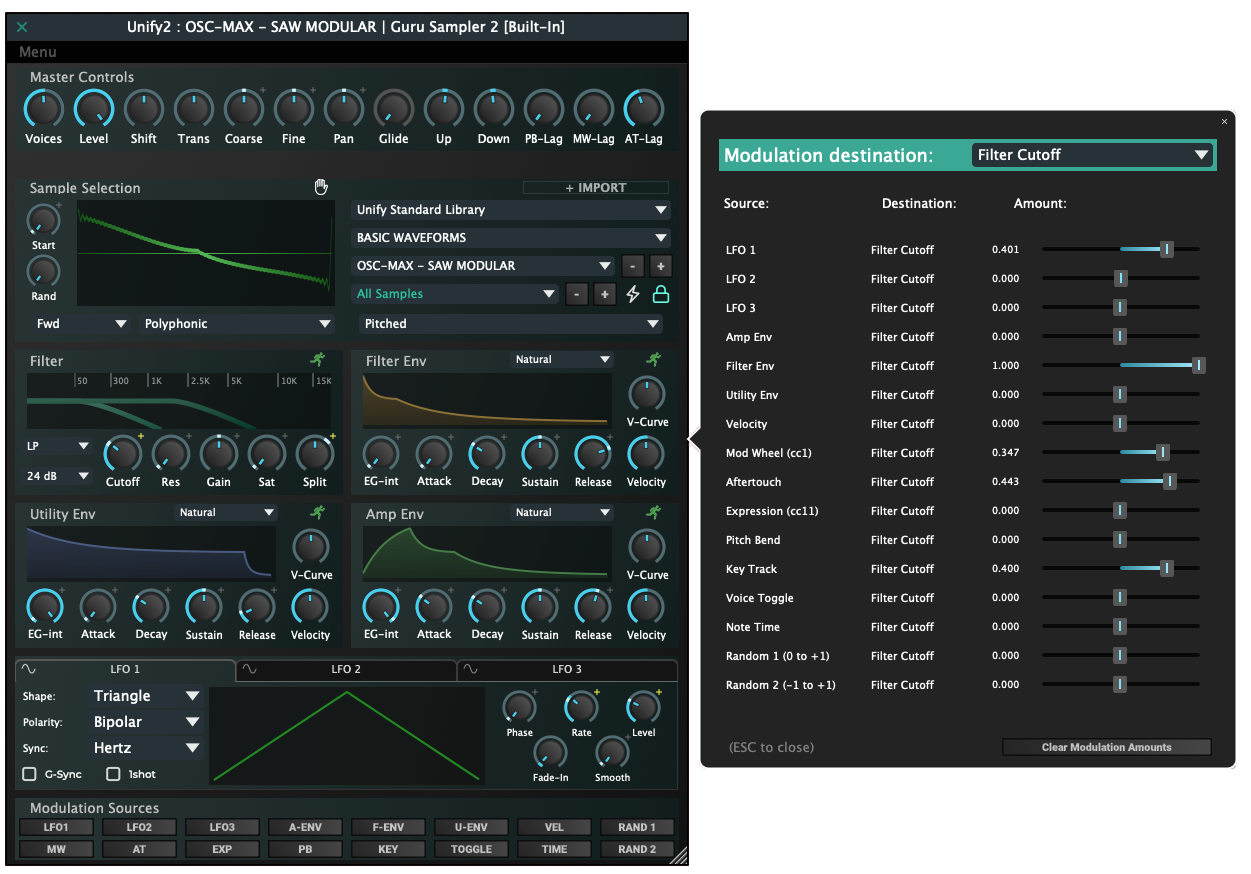Click the Level knob in Master Controls
1251x874 pixels.
(94, 108)
